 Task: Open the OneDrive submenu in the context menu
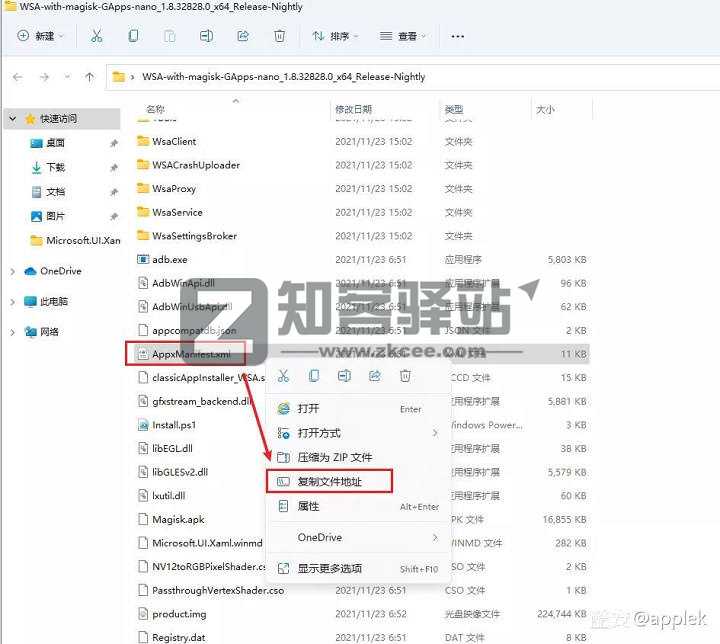tap(356, 537)
